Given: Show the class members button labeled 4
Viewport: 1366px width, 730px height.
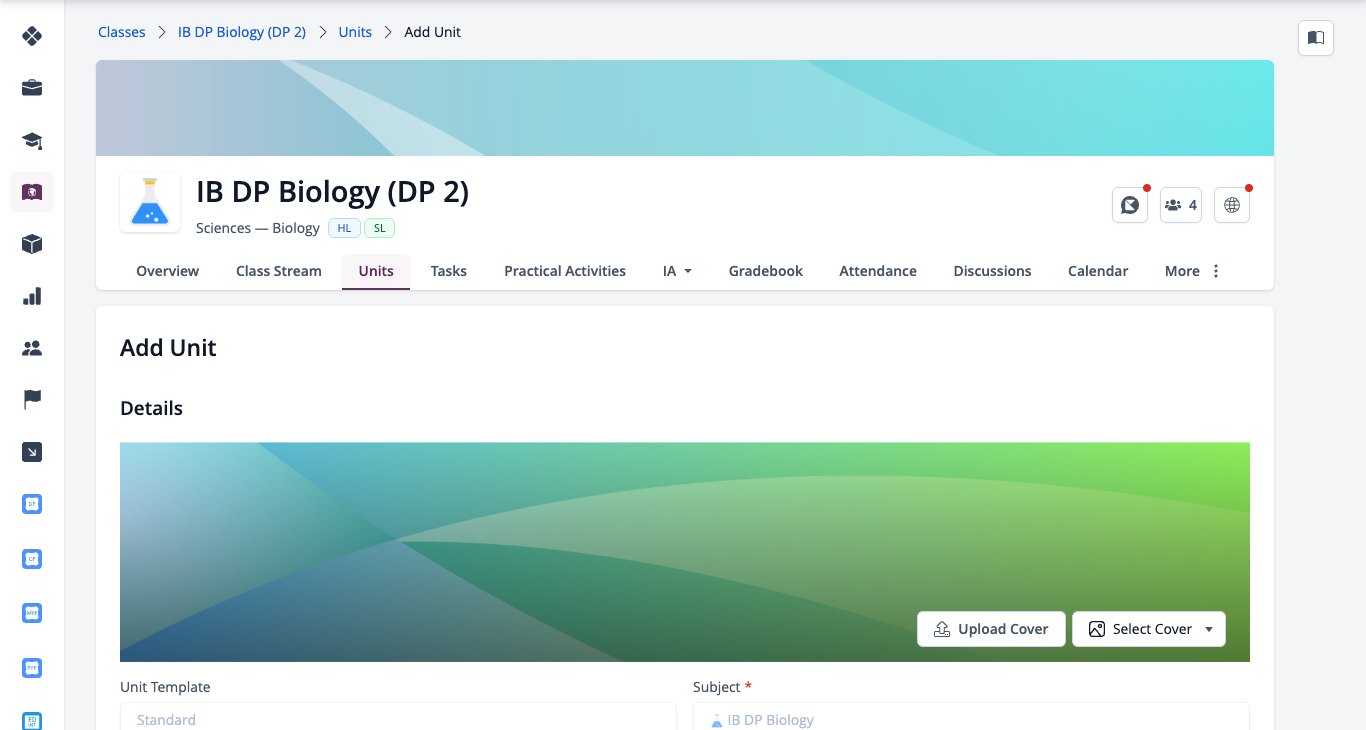Looking at the screenshot, I should pos(1181,205).
